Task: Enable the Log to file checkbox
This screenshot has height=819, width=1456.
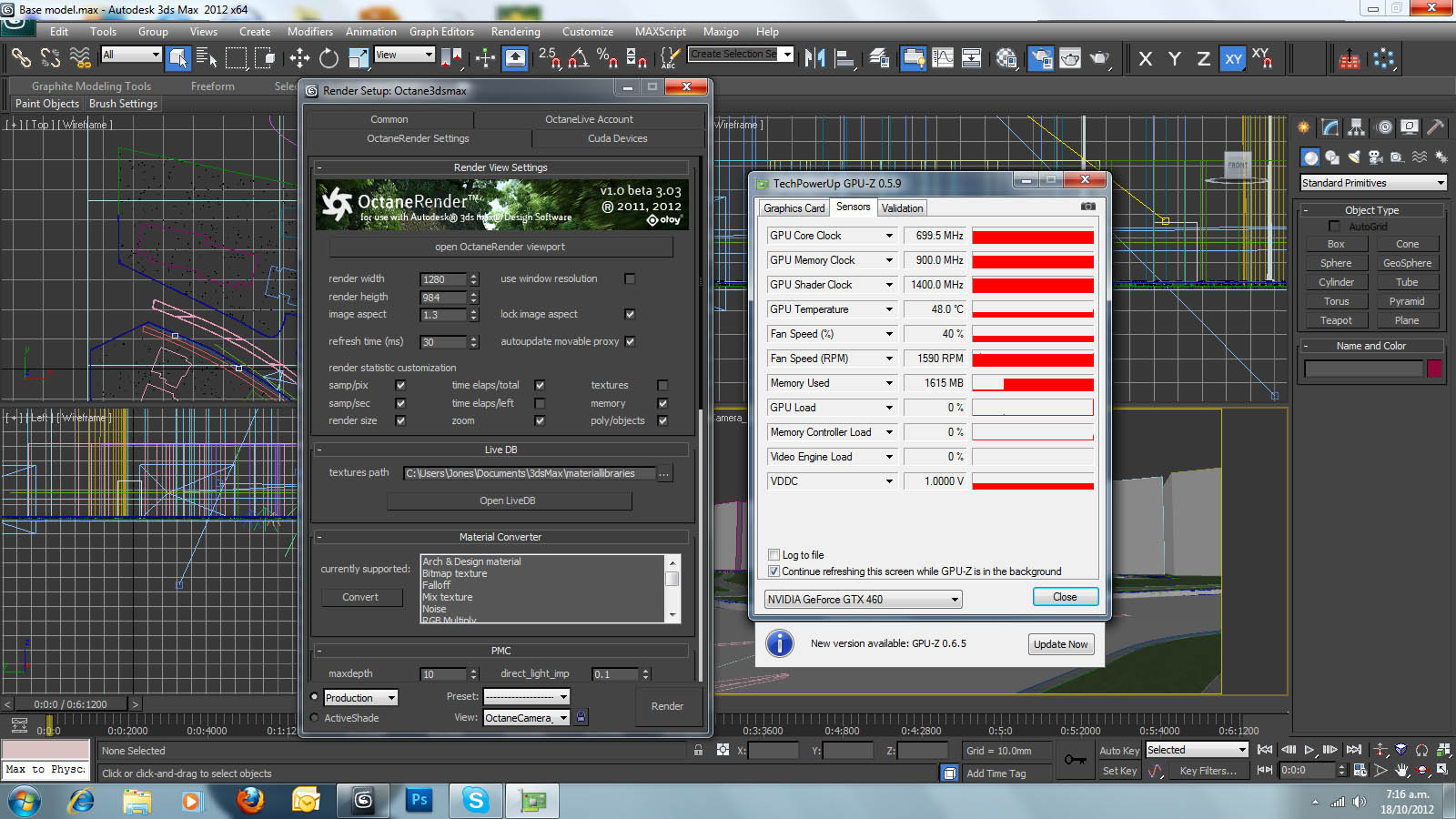Action: pos(773,554)
